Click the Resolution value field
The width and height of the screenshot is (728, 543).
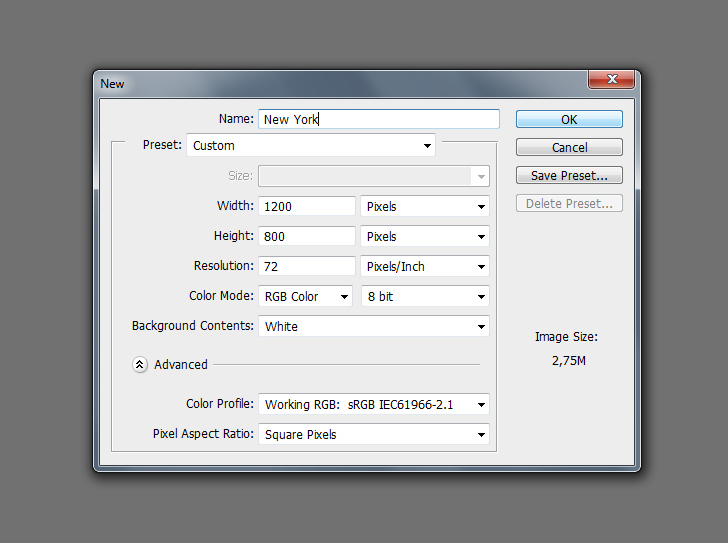click(x=307, y=267)
